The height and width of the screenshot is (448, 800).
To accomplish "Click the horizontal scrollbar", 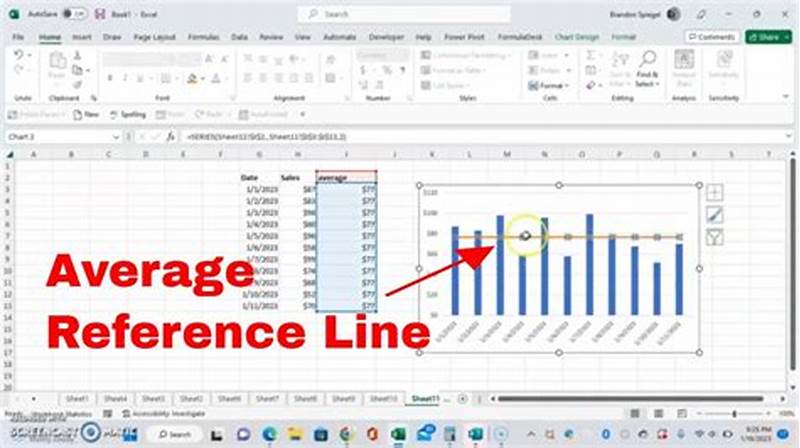I will coord(631,399).
